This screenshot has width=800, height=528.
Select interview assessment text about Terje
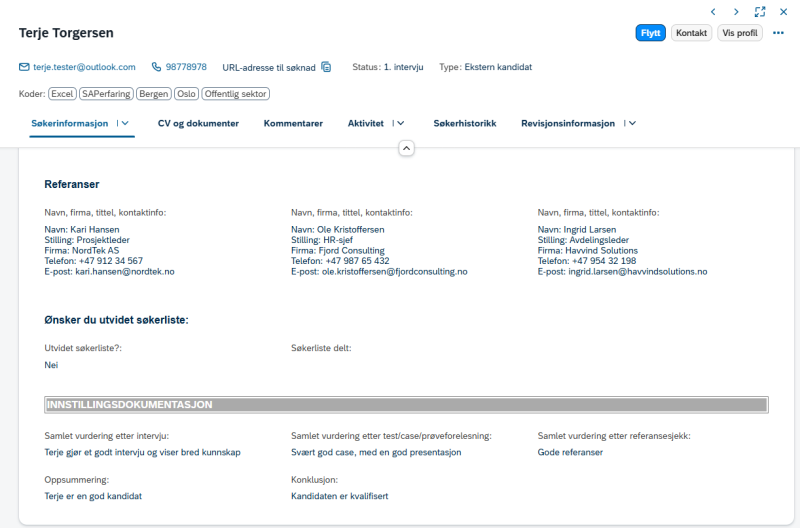[142, 452]
